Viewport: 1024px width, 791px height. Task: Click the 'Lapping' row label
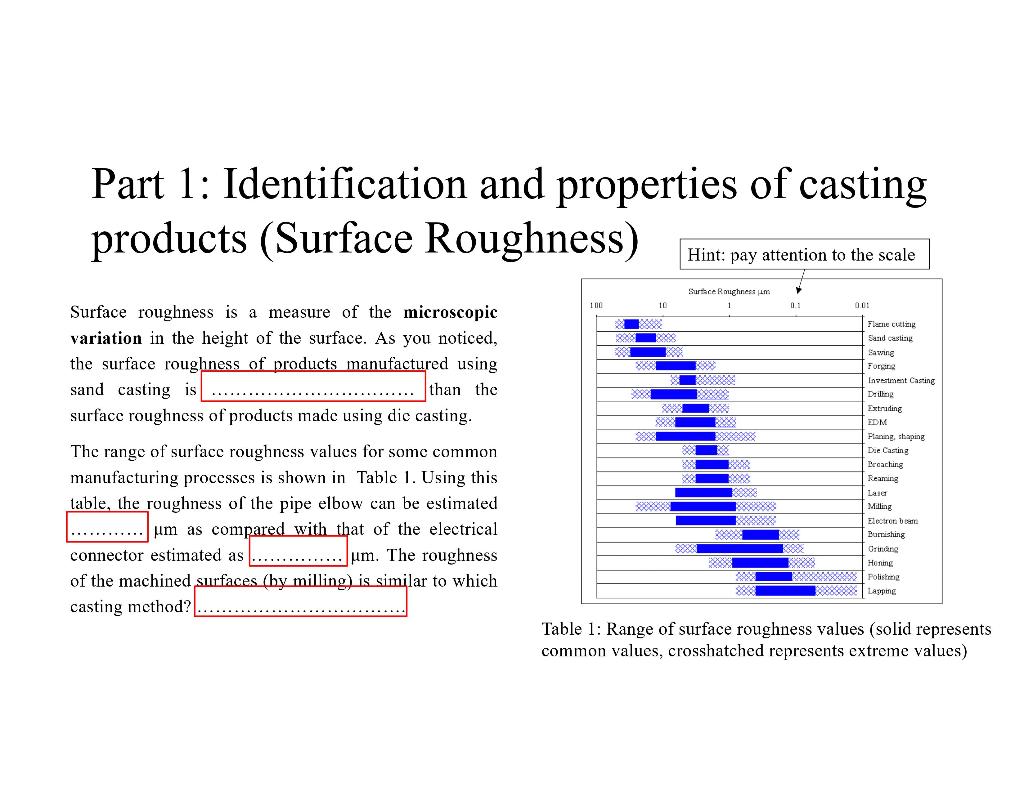click(x=881, y=590)
